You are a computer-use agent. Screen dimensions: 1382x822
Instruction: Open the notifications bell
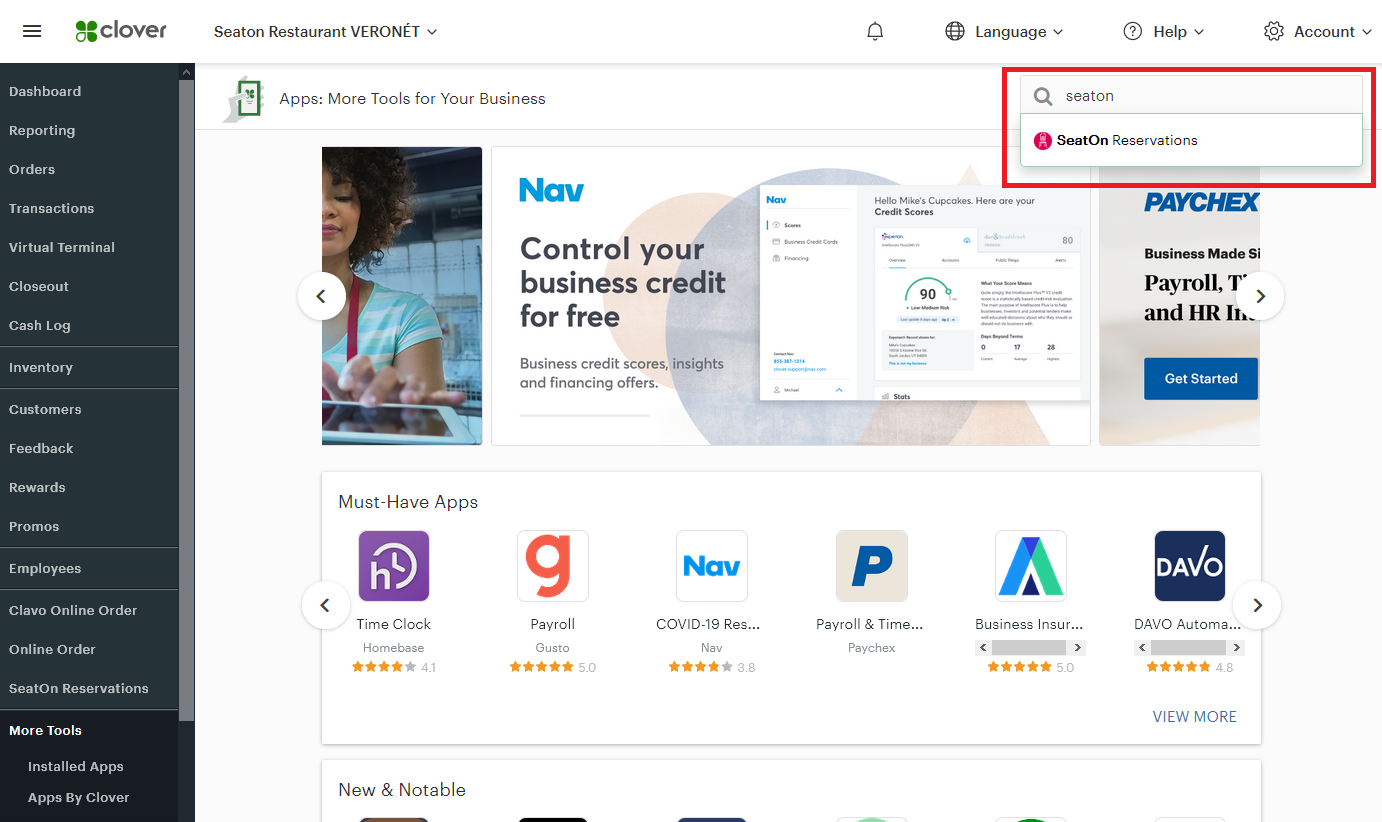[x=875, y=31]
